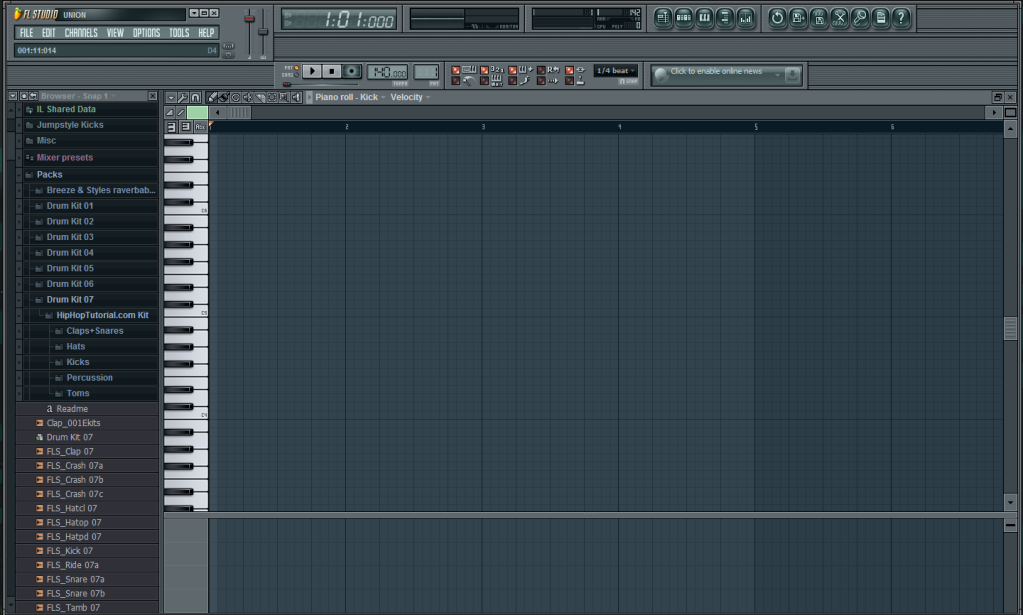Click the Play button in transport
Viewport: 1023px width, 615px height.
click(312, 71)
